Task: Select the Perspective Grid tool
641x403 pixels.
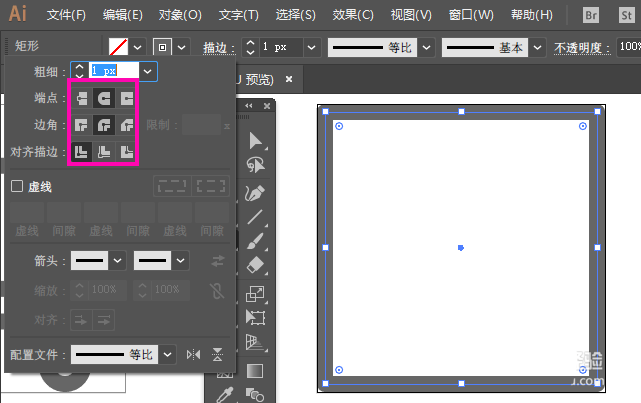Action: pos(256,343)
